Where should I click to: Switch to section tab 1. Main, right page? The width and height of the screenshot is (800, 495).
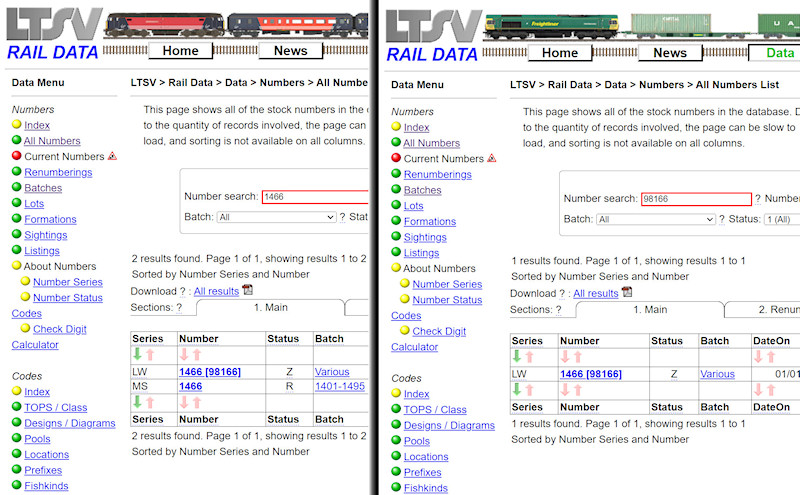click(651, 309)
